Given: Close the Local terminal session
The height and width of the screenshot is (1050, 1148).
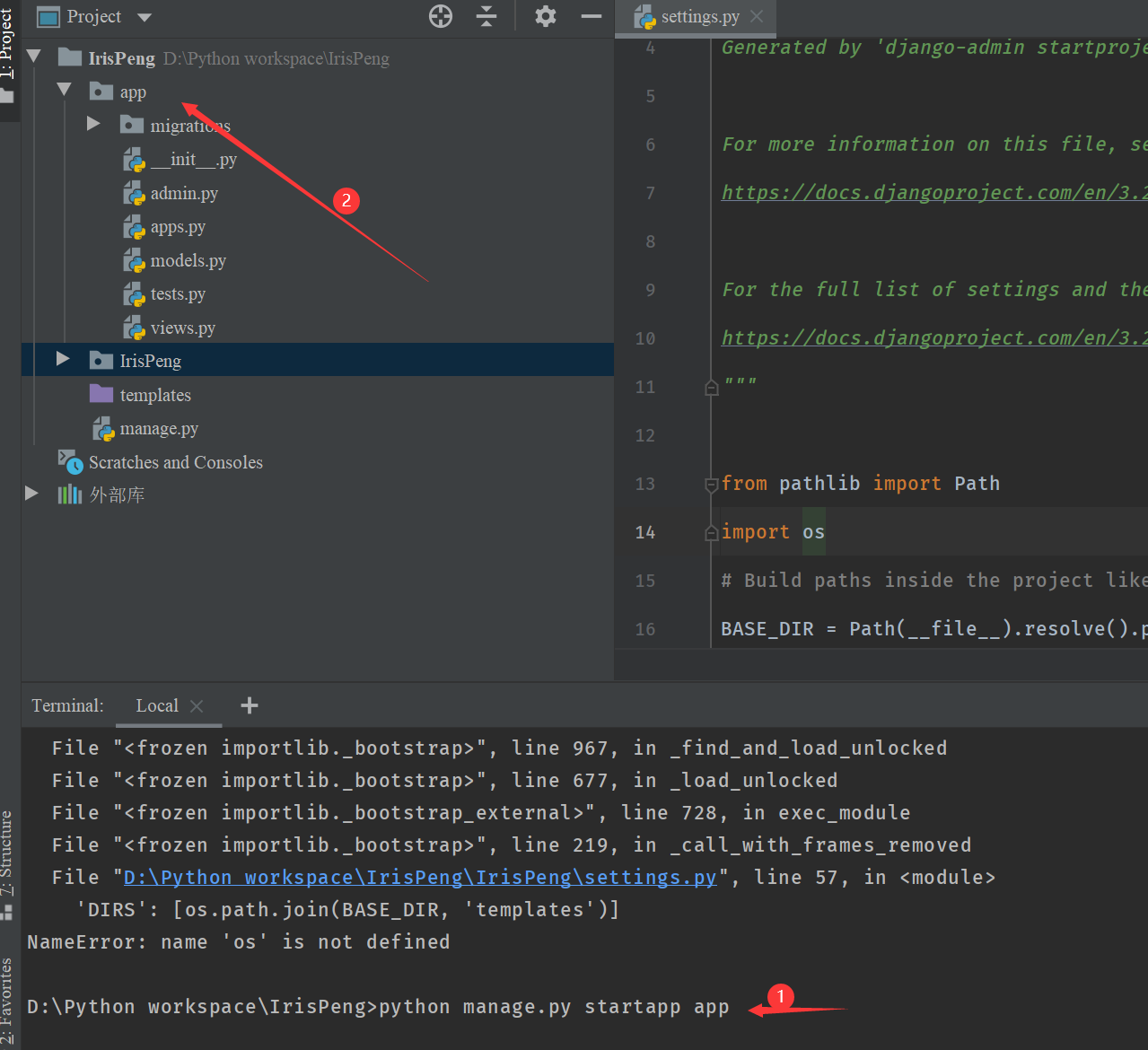Looking at the screenshot, I should point(197,706).
